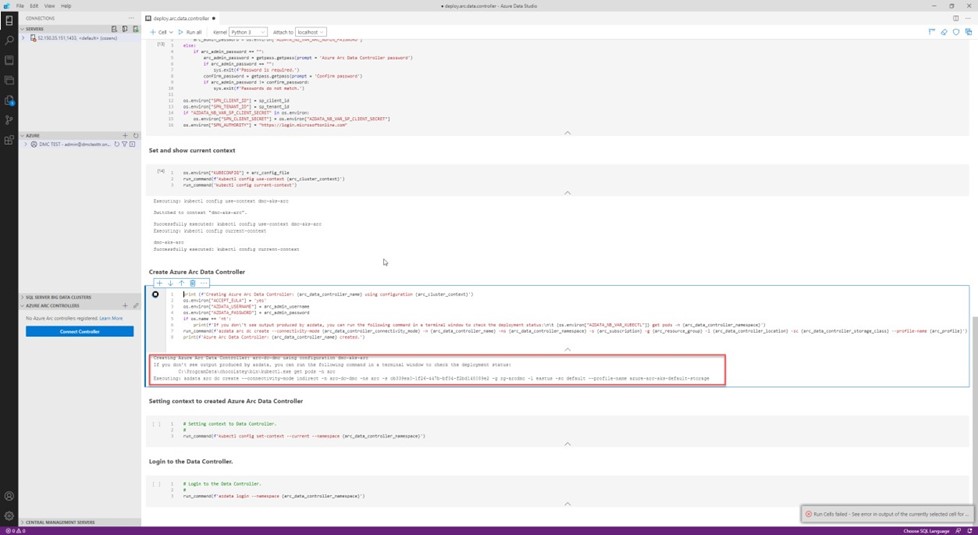Open the Connections view in activity bar
978x535 pixels.
click(9, 21)
